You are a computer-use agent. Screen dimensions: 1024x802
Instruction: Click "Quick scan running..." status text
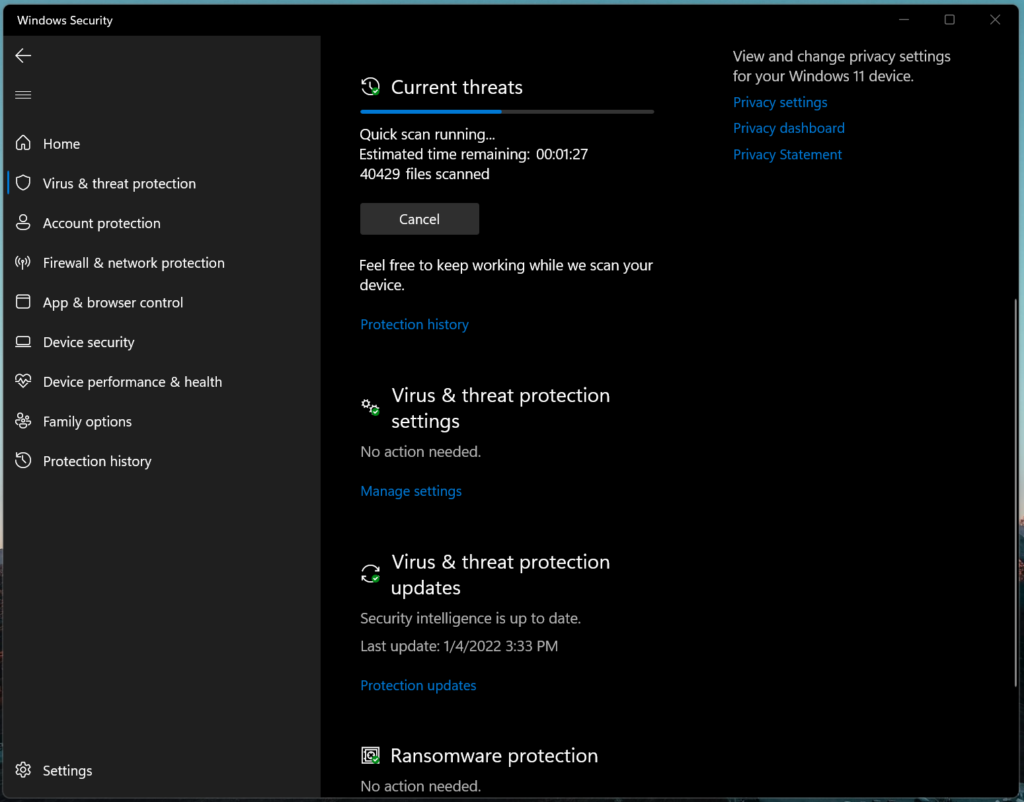click(x=427, y=135)
